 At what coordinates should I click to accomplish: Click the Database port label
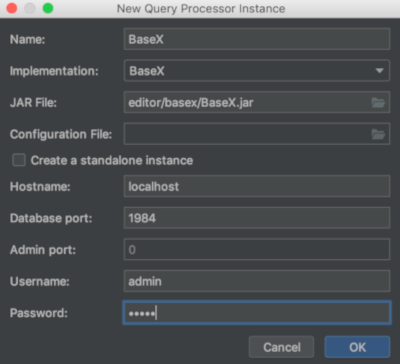[x=51, y=218]
